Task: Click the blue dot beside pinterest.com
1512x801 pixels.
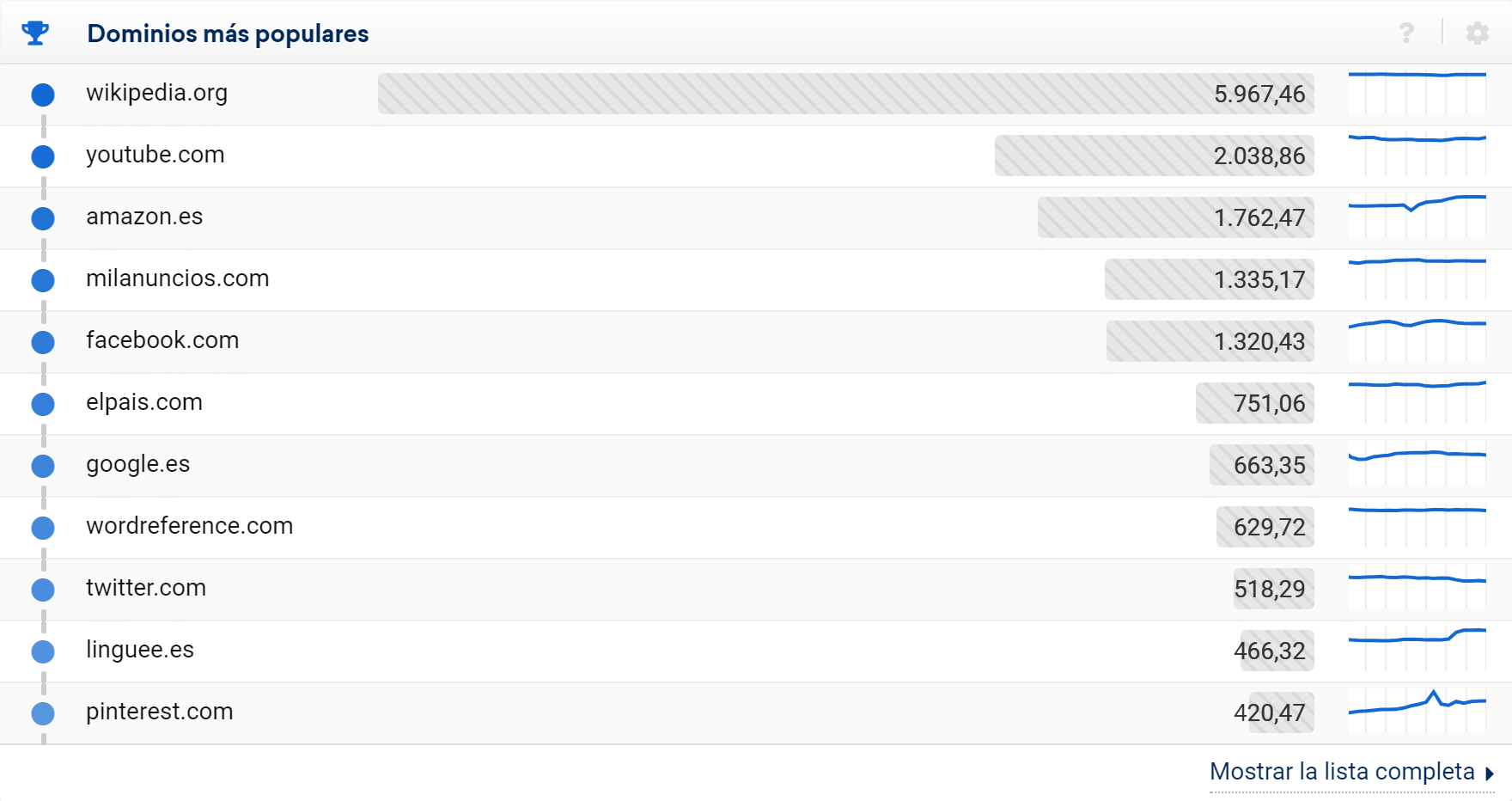Action: point(43,713)
